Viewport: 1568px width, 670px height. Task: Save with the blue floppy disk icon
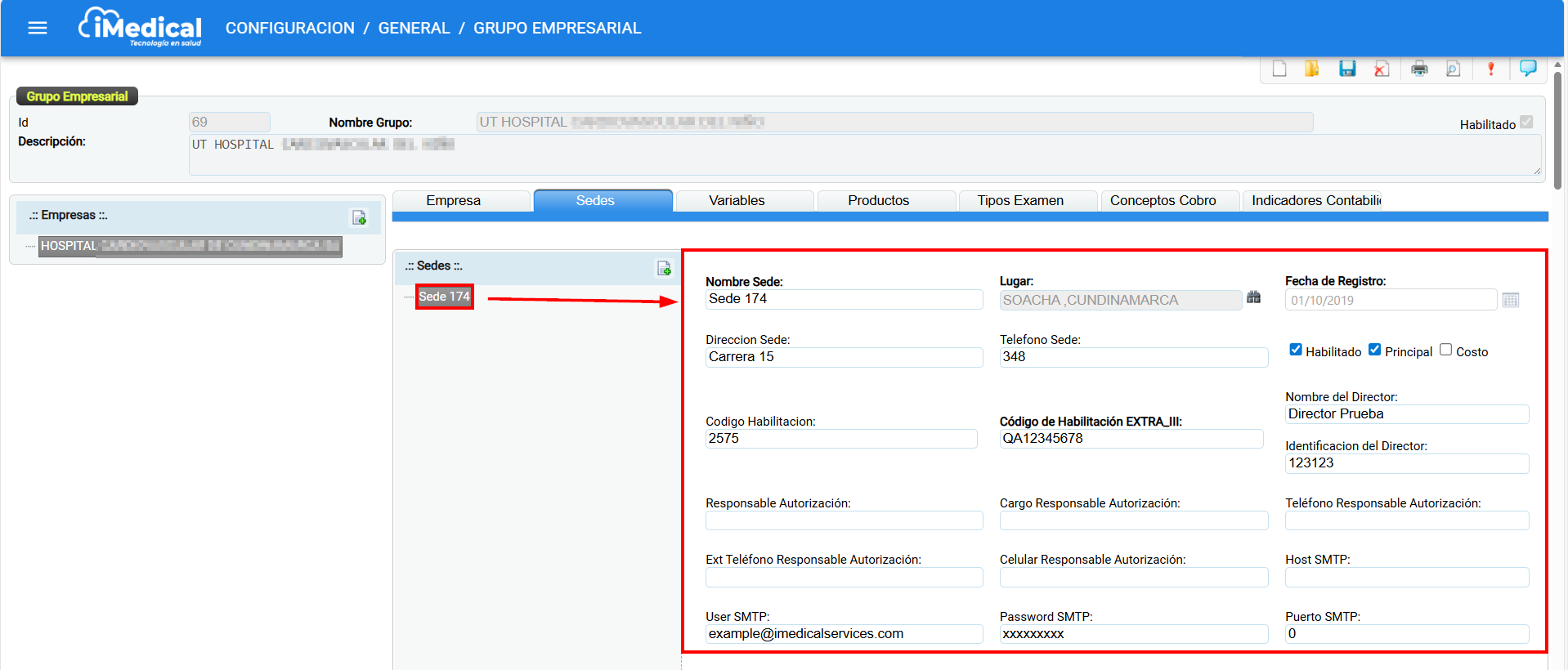pos(1347,69)
